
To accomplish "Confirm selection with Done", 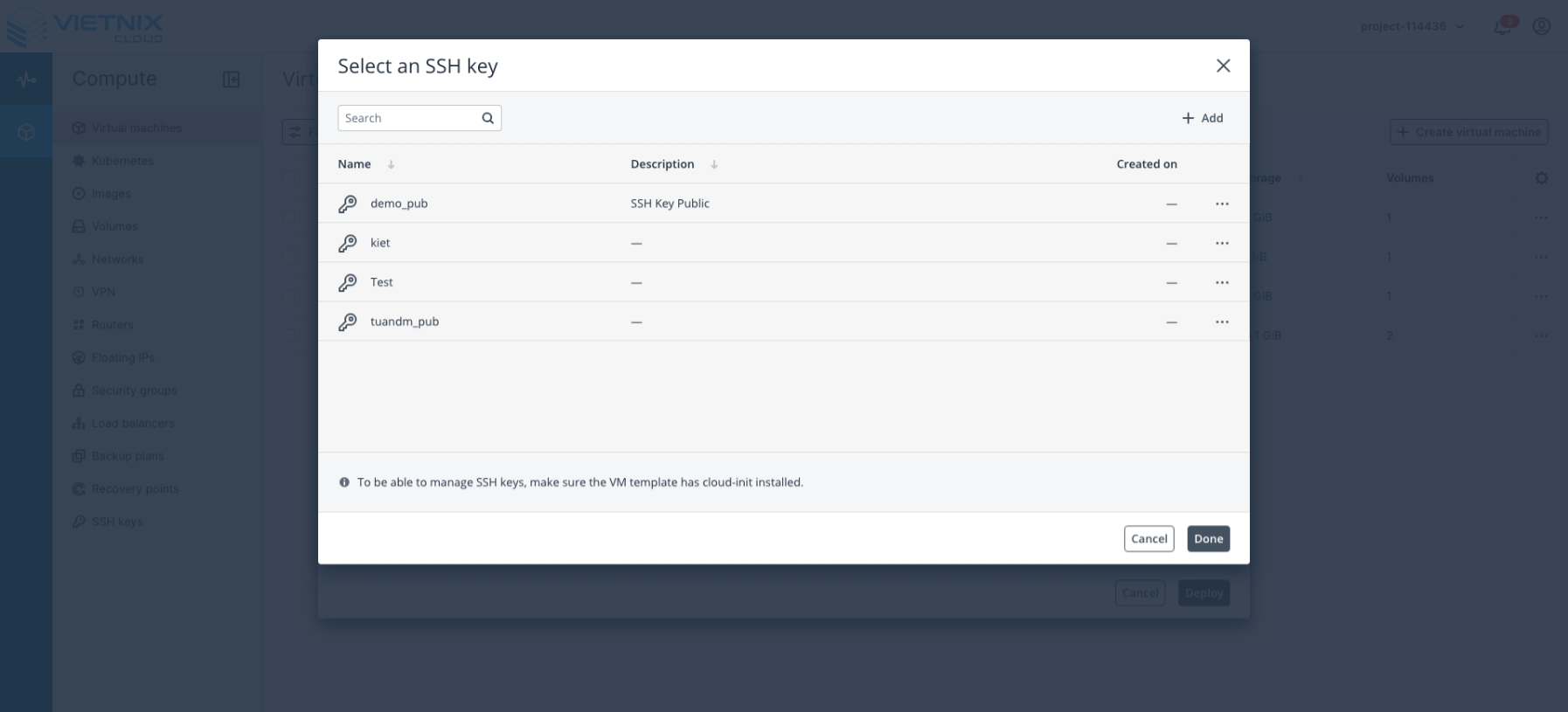I will pyautogui.click(x=1208, y=539).
